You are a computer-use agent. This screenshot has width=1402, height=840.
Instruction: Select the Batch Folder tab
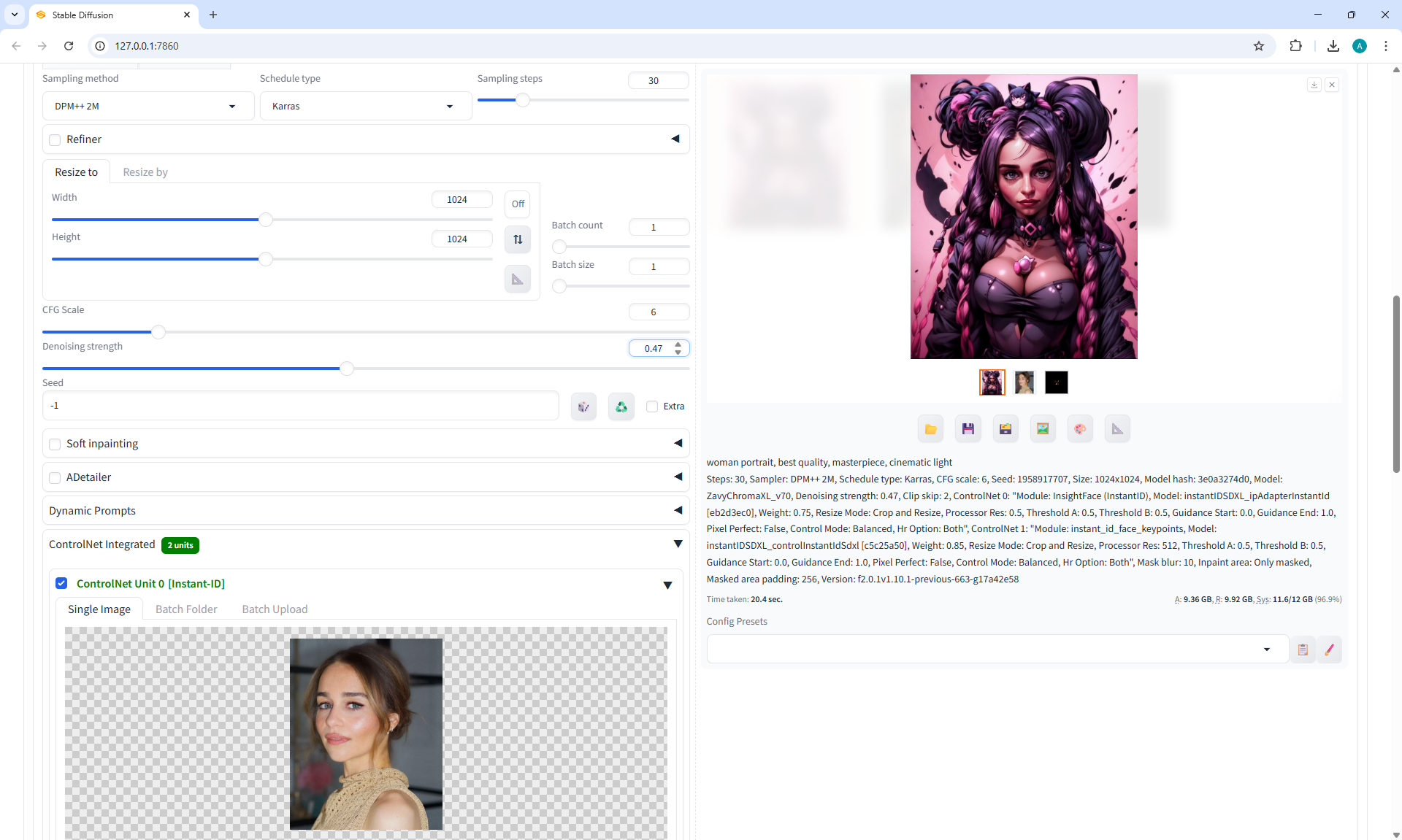[x=186, y=609]
